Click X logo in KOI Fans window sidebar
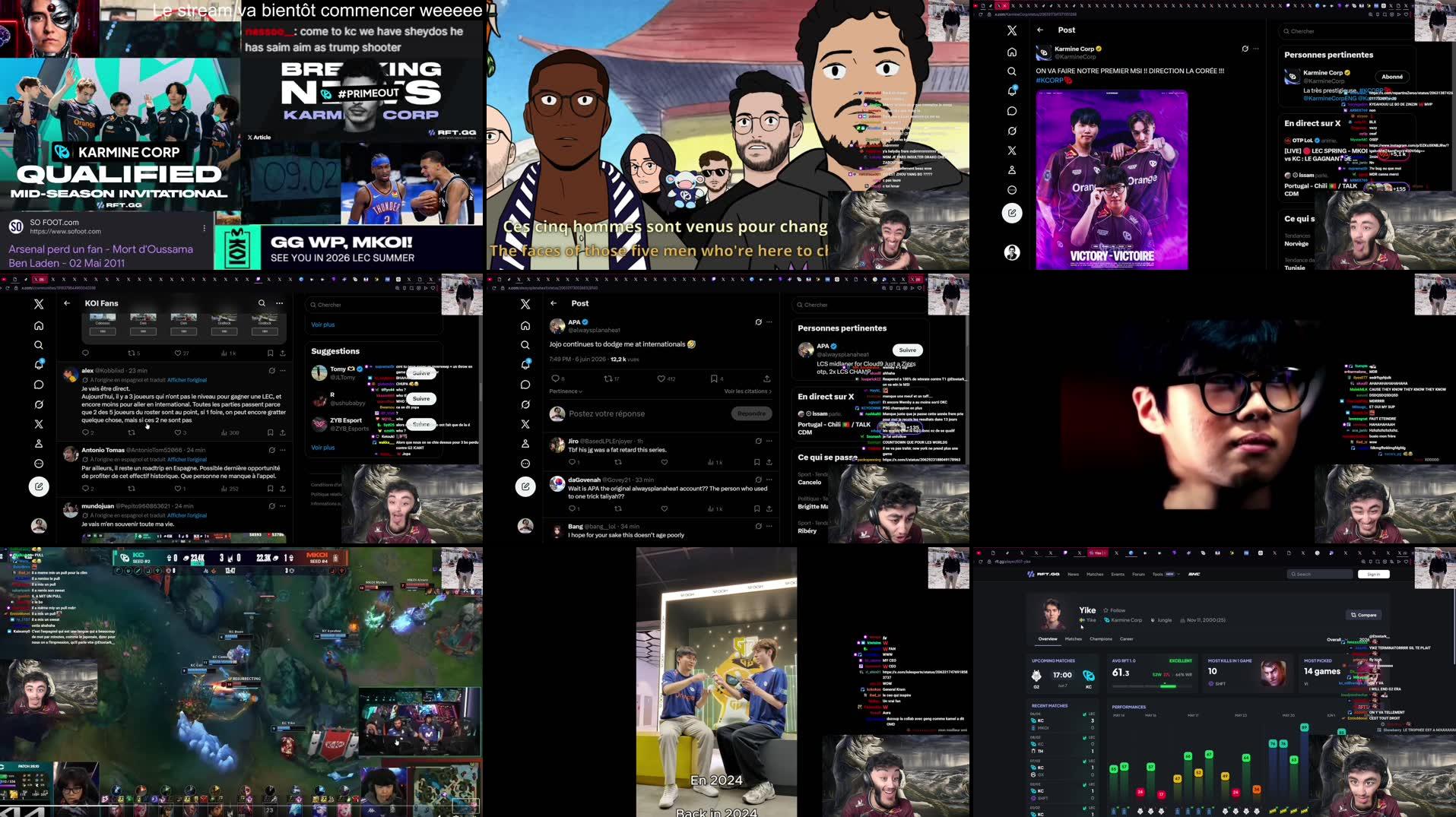1456x817 pixels. coord(39,304)
